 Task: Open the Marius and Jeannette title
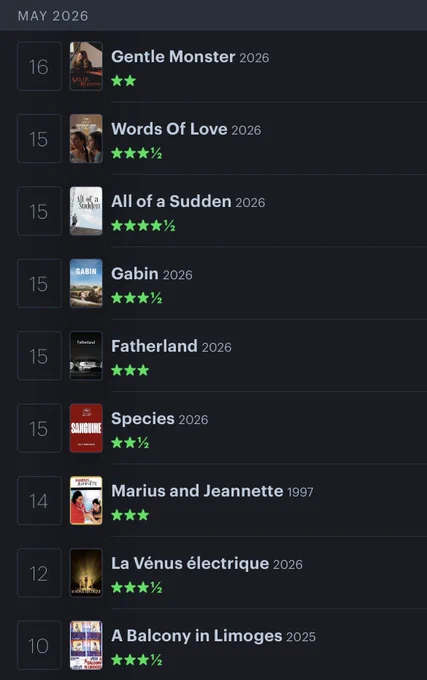coord(197,491)
